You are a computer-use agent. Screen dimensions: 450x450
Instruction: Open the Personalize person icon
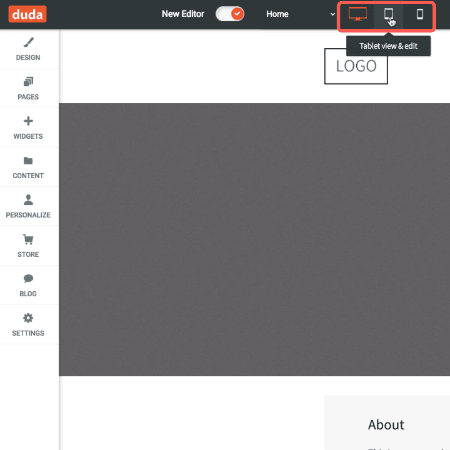coord(28,200)
